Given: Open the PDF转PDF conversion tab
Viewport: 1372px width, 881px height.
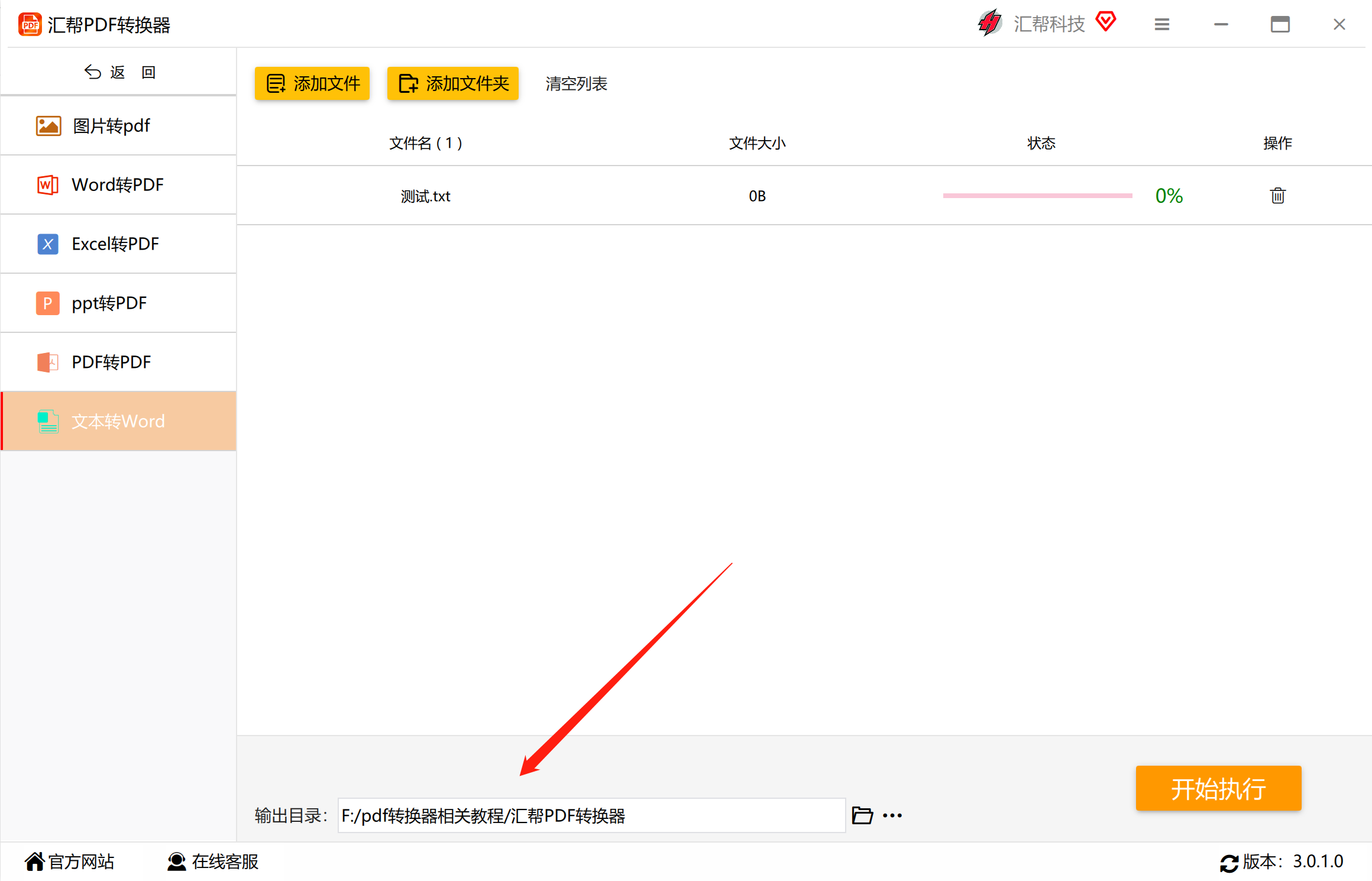Looking at the screenshot, I should [x=118, y=362].
